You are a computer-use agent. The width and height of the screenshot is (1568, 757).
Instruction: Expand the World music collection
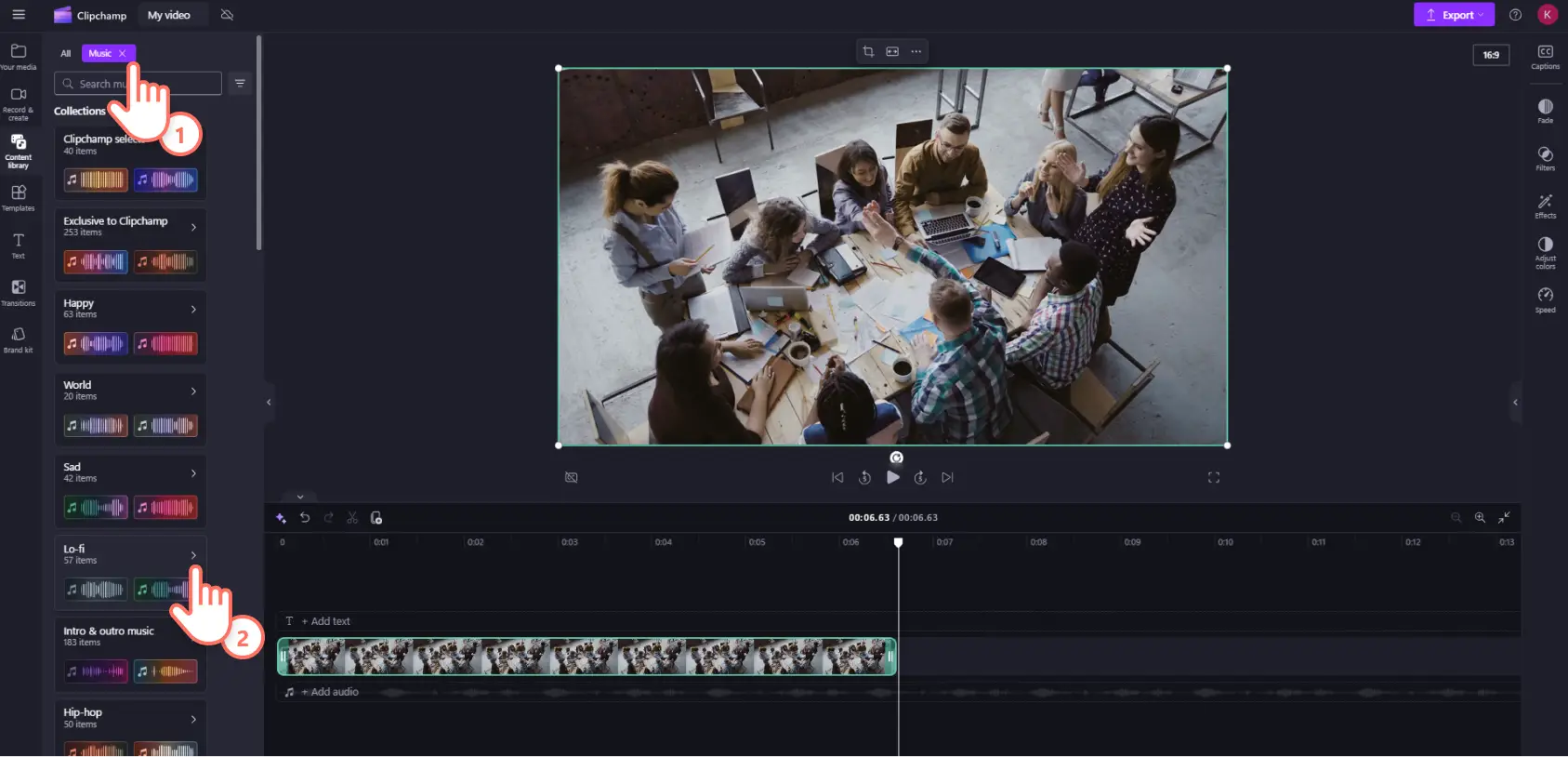pos(193,391)
